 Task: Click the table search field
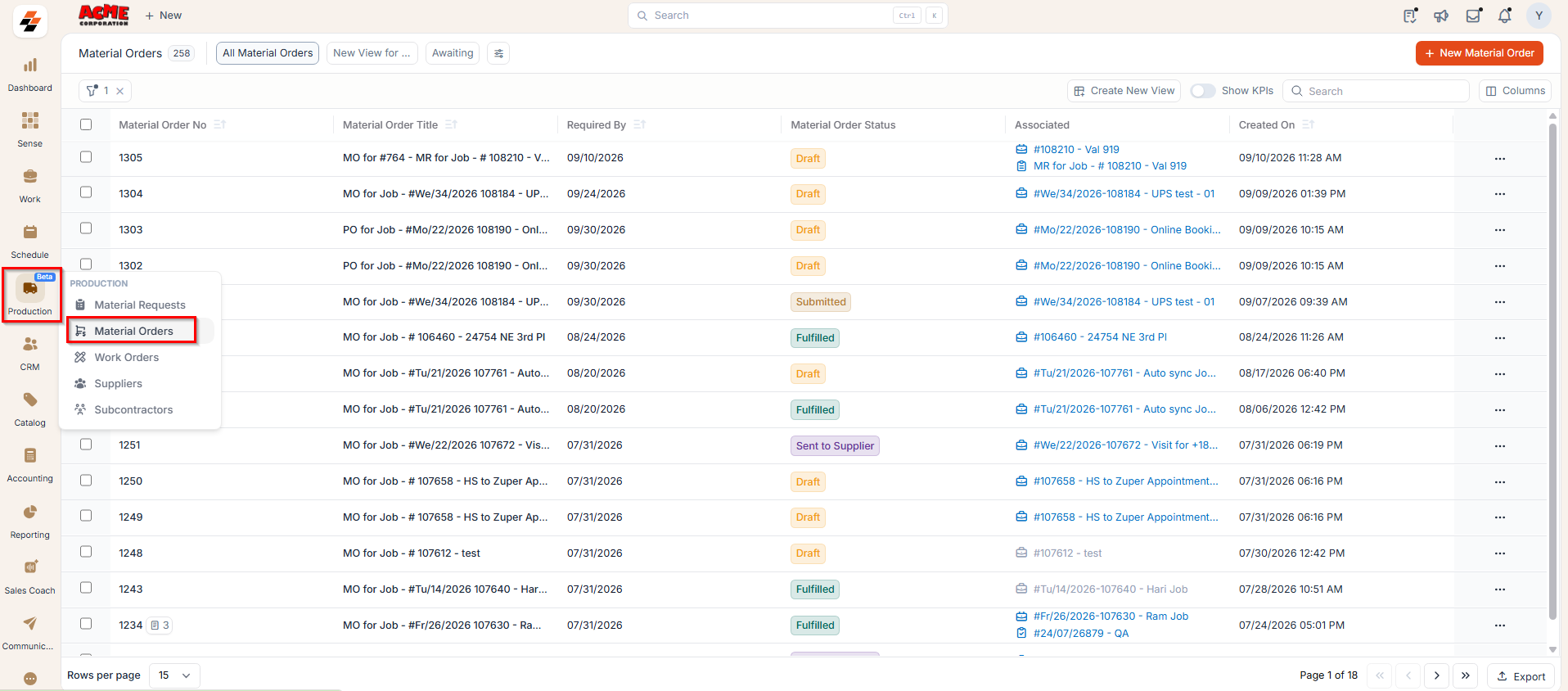pyautogui.click(x=1376, y=91)
